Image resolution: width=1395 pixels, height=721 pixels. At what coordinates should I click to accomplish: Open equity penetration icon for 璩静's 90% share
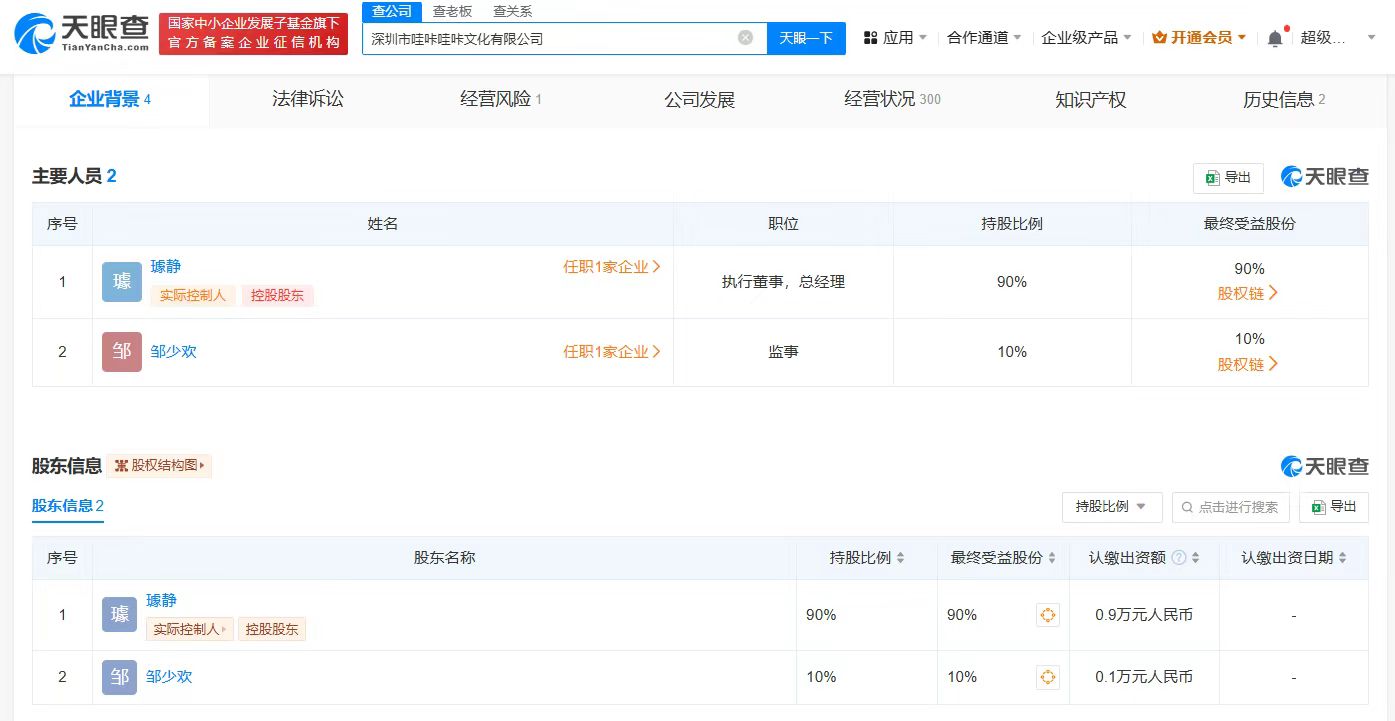(x=1047, y=615)
